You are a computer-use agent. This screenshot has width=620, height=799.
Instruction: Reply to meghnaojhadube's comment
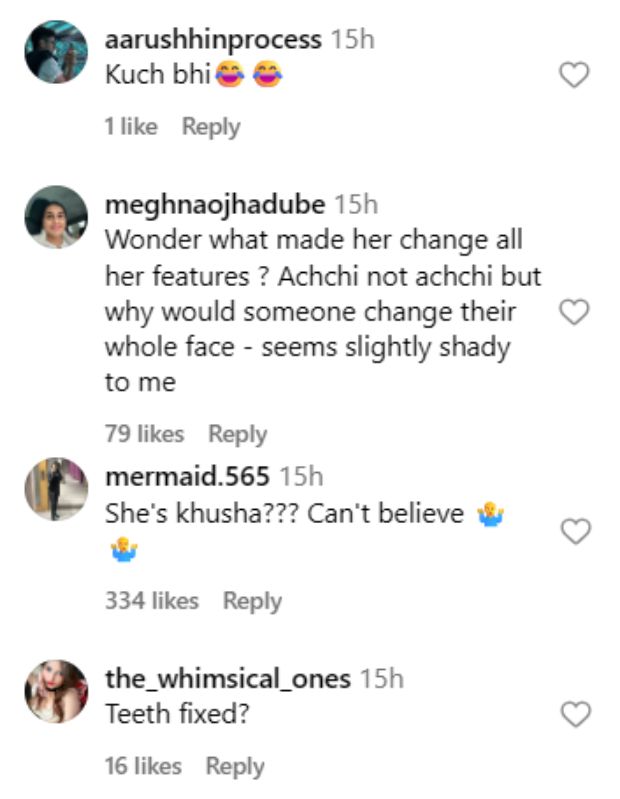(237, 434)
